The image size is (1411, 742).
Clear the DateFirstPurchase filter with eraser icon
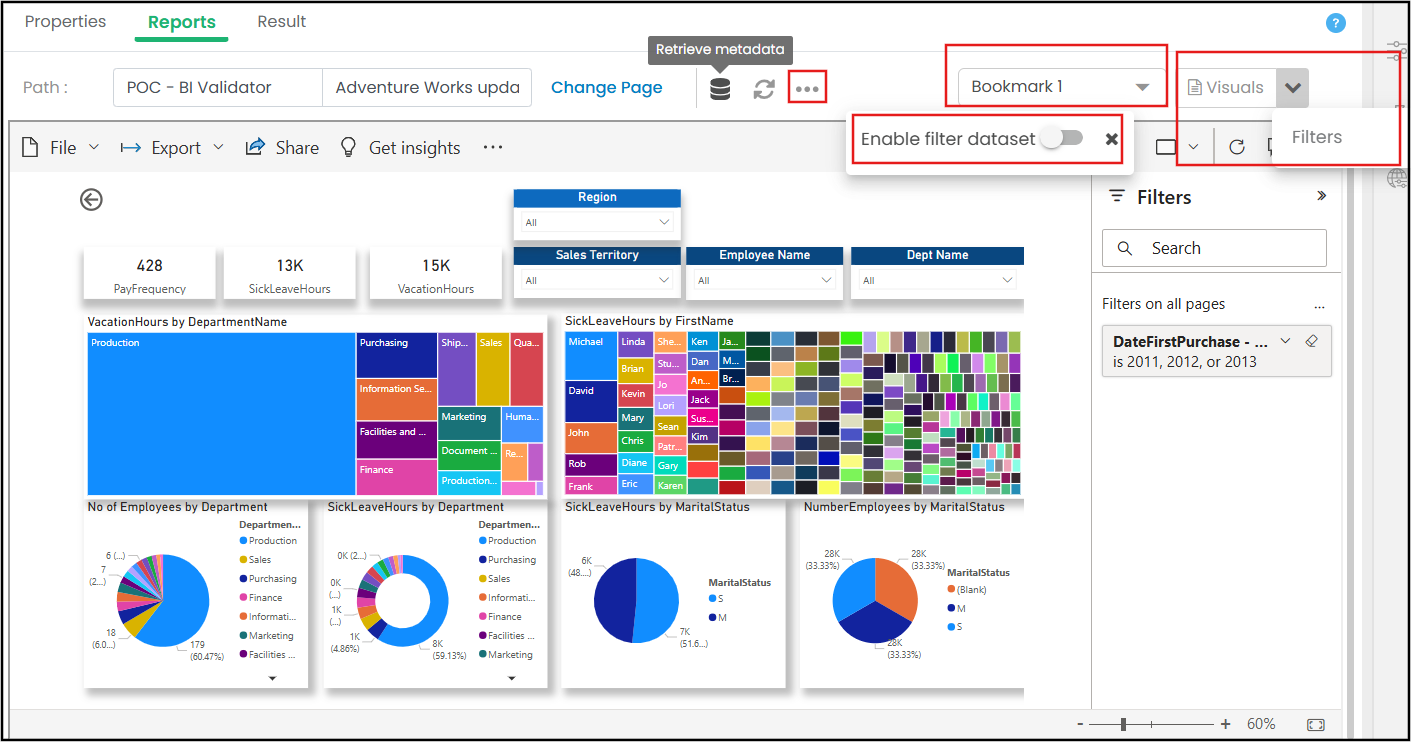(1312, 342)
